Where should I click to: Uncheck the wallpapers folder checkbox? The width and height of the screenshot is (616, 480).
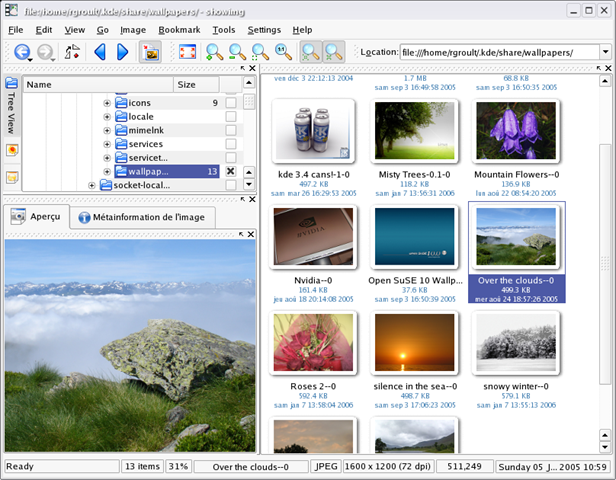click(x=231, y=171)
